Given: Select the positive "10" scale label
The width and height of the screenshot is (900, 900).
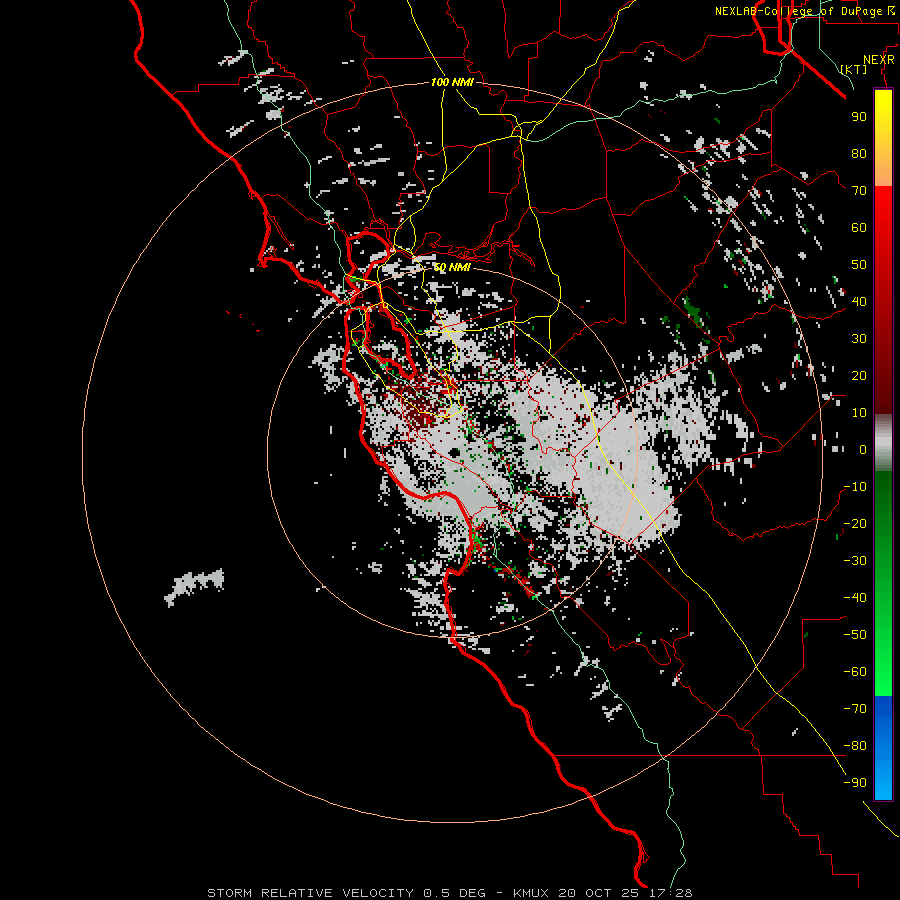Looking at the screenshot, I should (x=859, y=413).
